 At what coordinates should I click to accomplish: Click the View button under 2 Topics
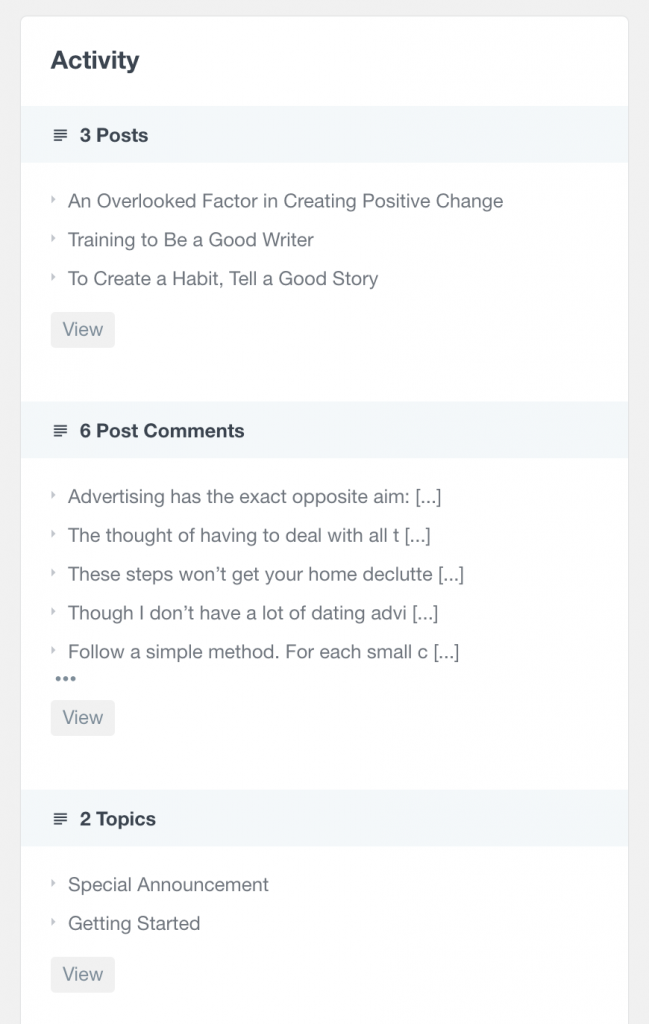[x=82, y=974]
